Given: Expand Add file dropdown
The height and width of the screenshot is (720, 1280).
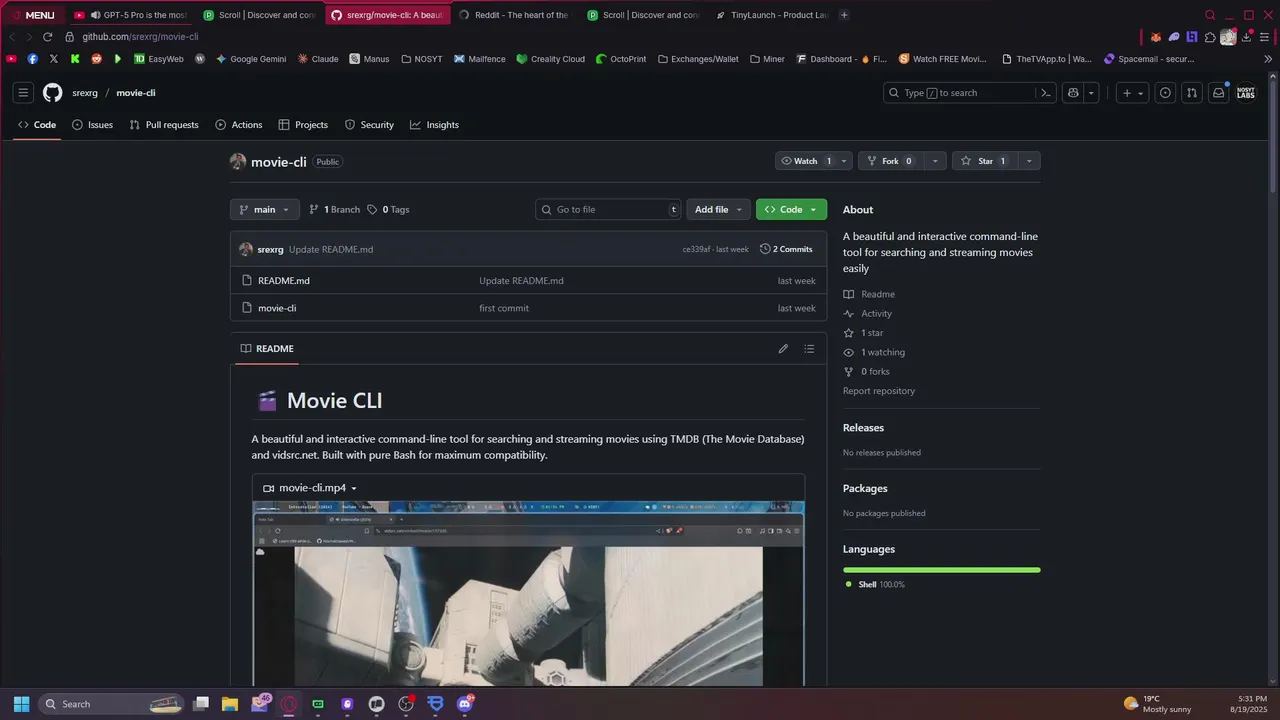Looking at the screenshot, I should click(718, 210).
